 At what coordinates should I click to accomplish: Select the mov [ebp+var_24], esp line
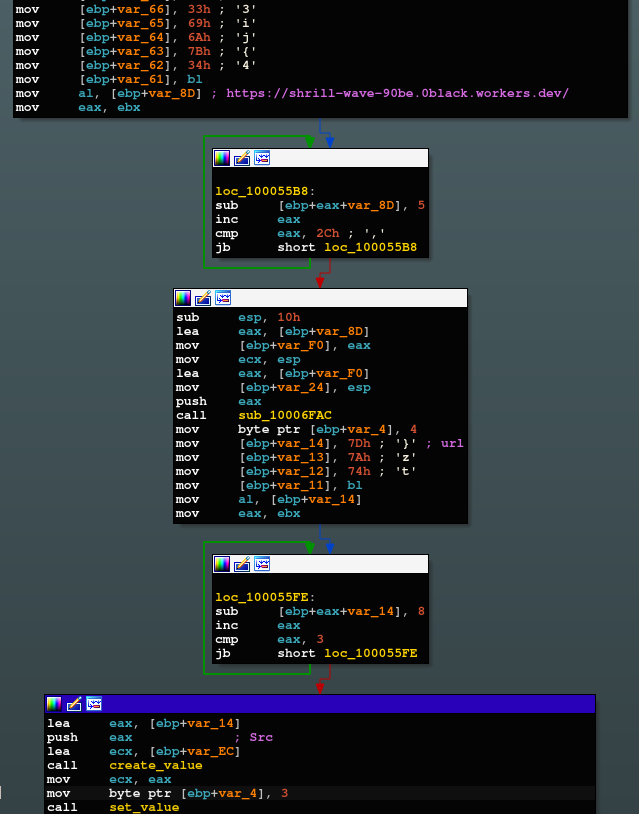pos(274,387)
